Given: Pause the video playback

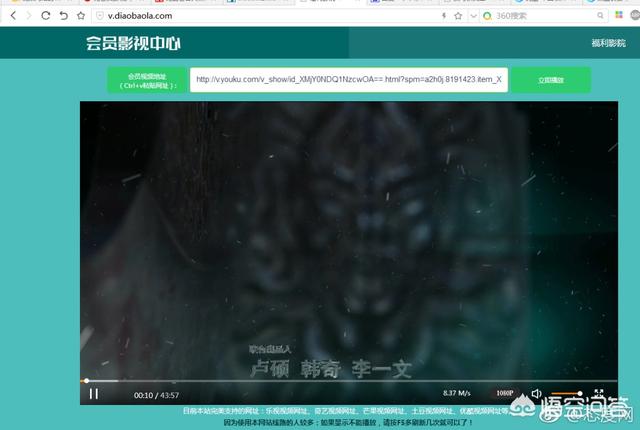Looking at the screenshot, I should coord(94,394).
